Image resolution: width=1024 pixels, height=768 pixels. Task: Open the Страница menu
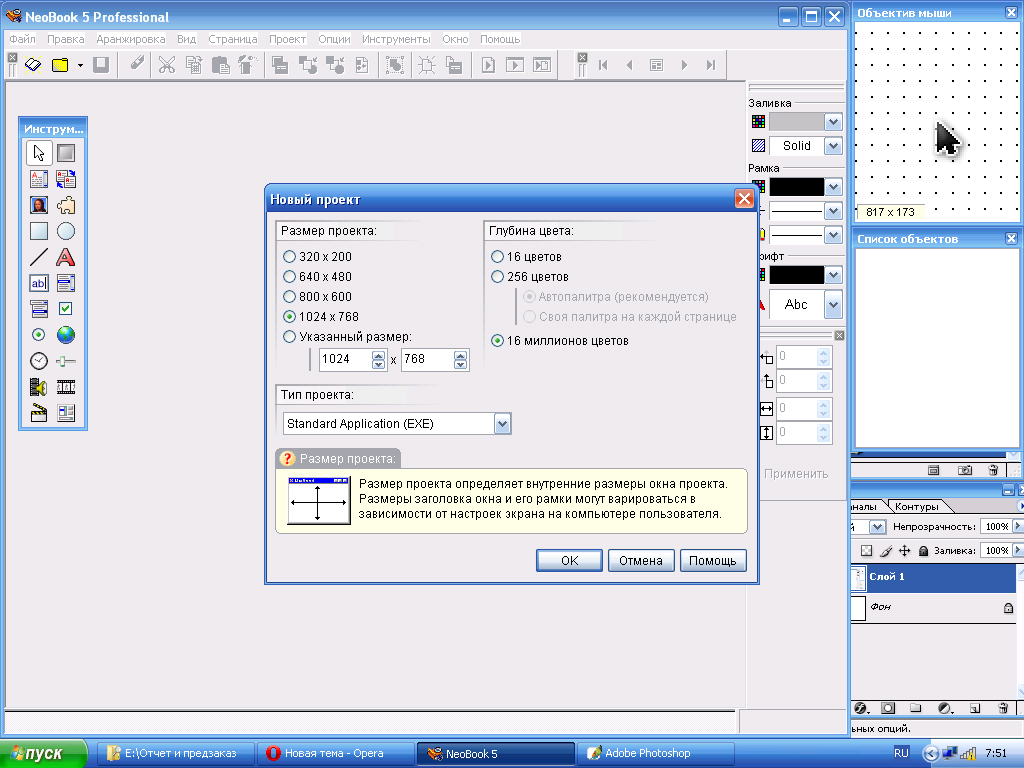232,39
